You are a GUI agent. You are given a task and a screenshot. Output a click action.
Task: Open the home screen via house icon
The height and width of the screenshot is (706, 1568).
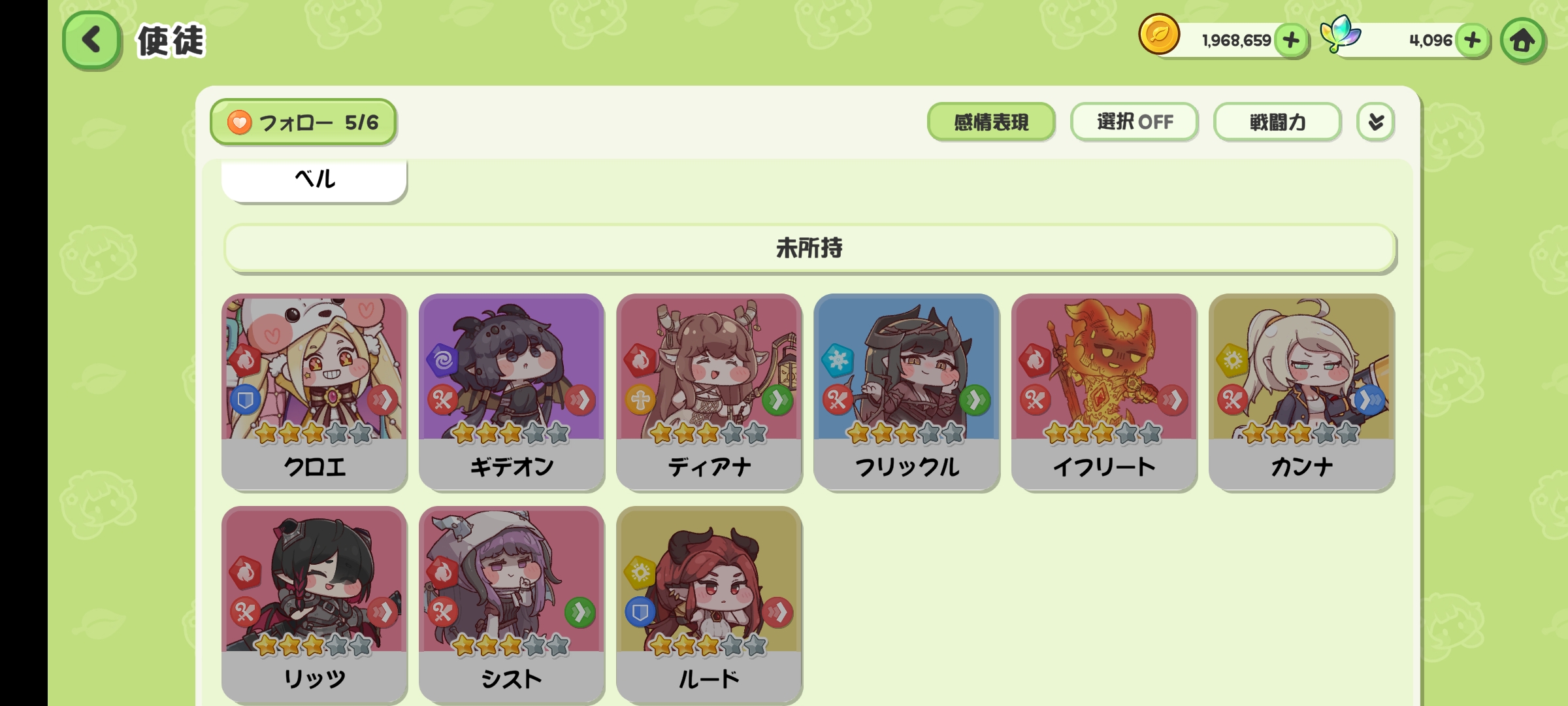coord(1522,41)
